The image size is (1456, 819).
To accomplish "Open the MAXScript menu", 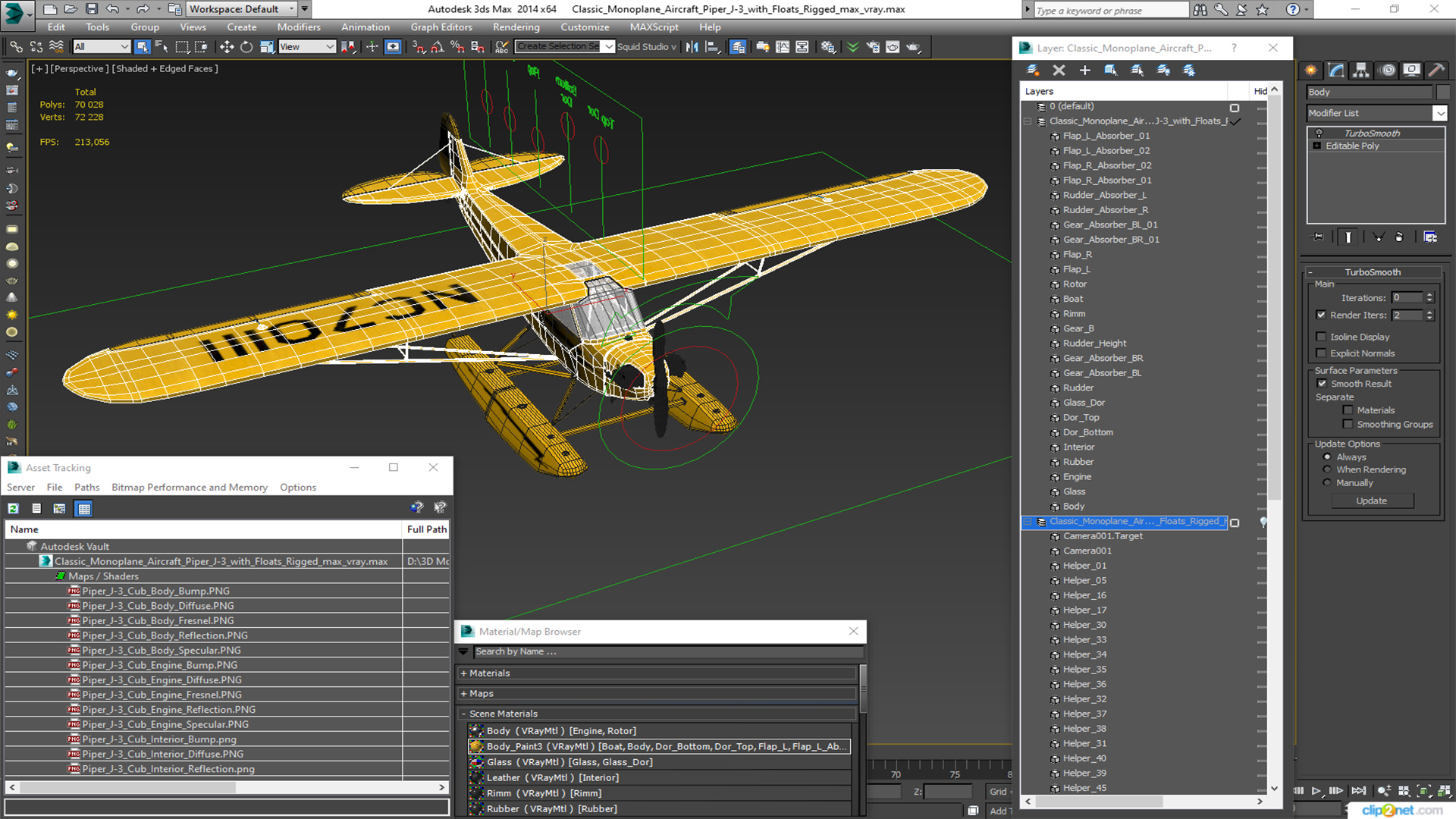I will tap(654, 27).
